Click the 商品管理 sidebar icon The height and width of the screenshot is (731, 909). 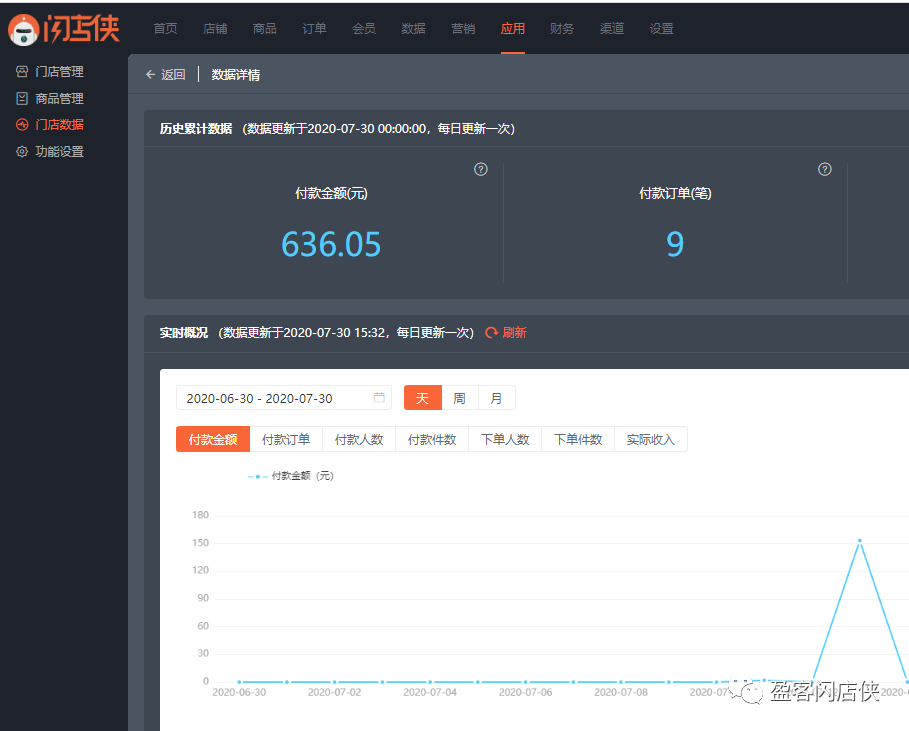(22, 99)
